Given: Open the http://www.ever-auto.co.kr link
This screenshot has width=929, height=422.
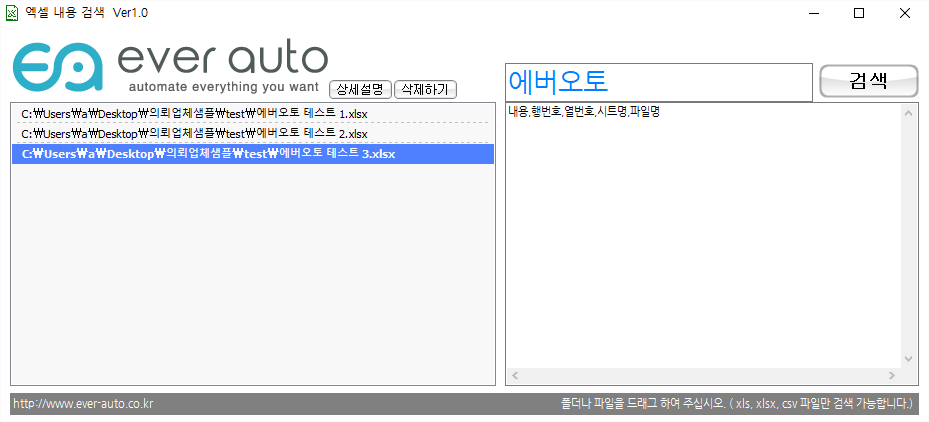Looking at the screenshot, I should coord(84,404).
